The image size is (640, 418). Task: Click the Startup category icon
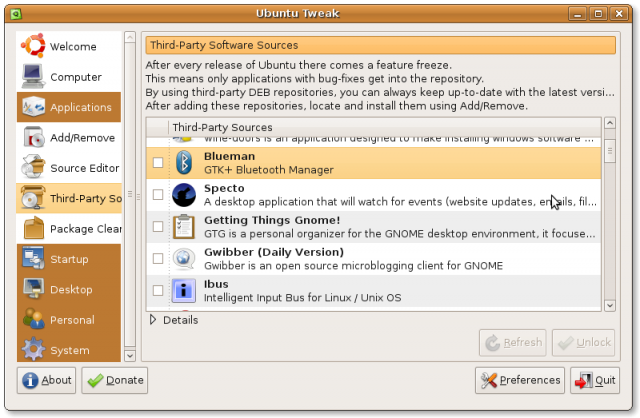pyautogui.click(x=33, y=259)
